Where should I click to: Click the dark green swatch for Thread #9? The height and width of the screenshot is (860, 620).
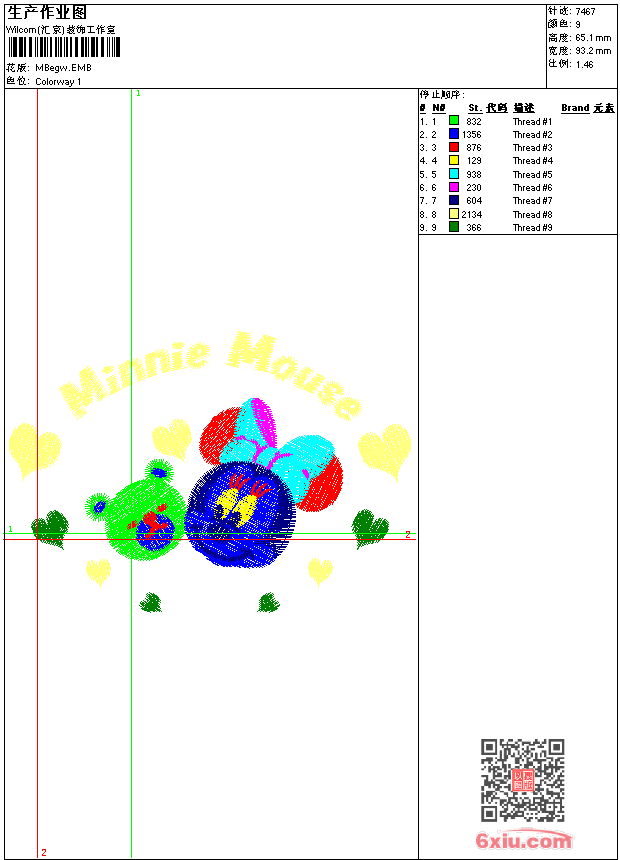click(454, 227)
